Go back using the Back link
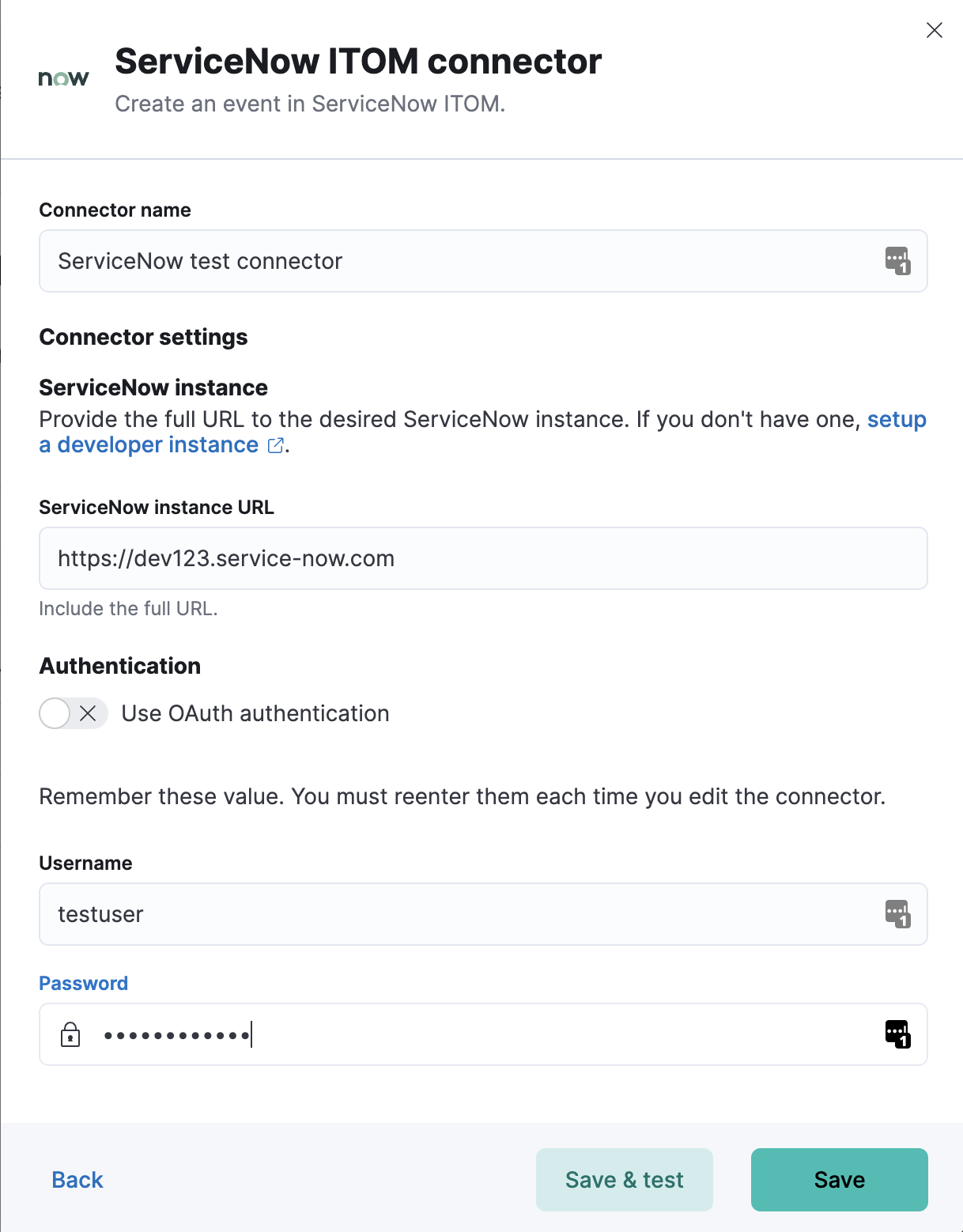Viewport: 963px width, 1232px height. coord(76,1179)
